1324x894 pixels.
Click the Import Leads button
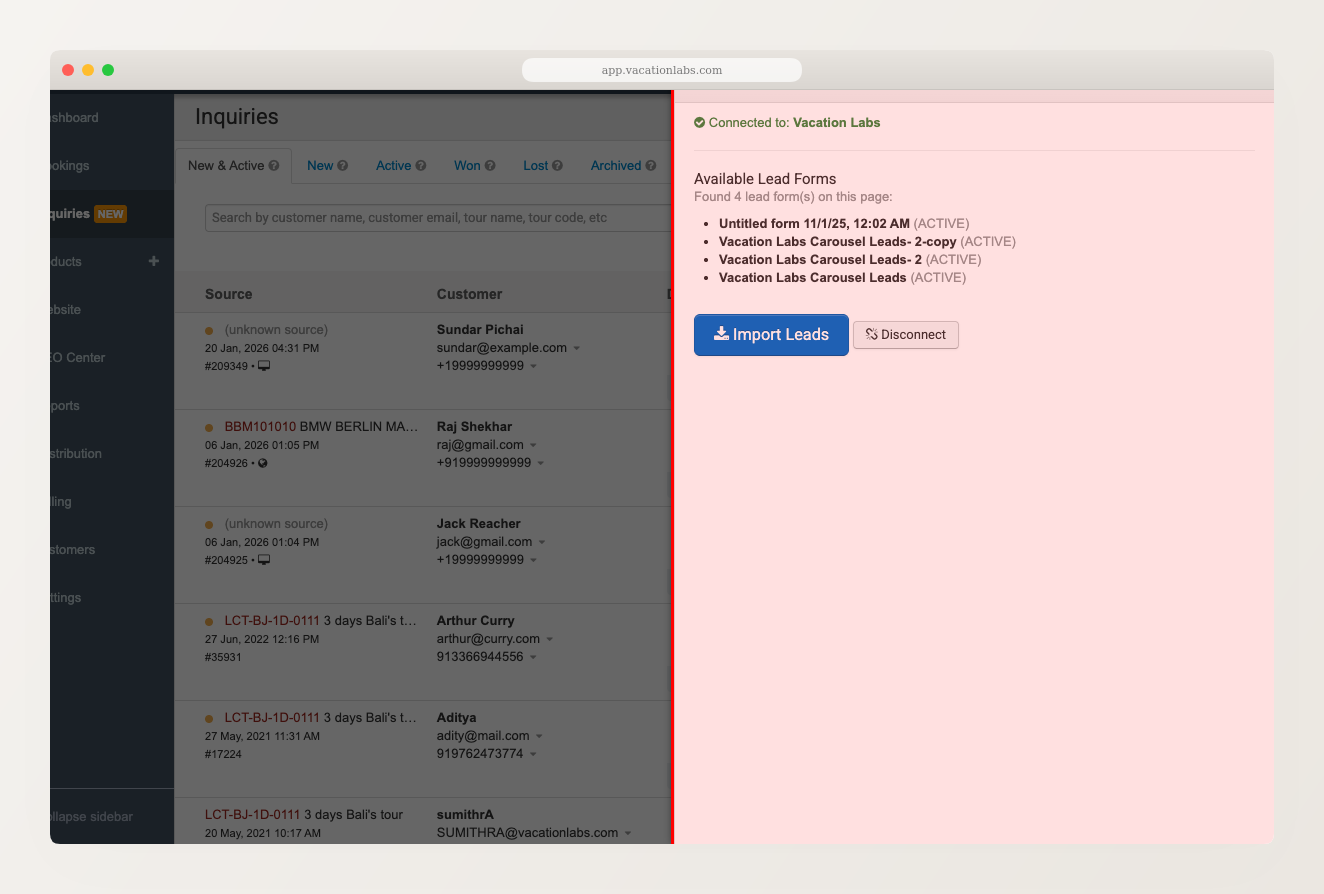(771, 335)
